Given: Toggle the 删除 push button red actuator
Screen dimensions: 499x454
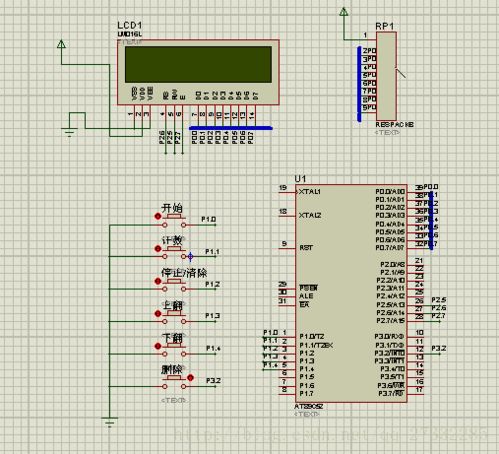Looking at the screenshot, I should click(190, 378).
